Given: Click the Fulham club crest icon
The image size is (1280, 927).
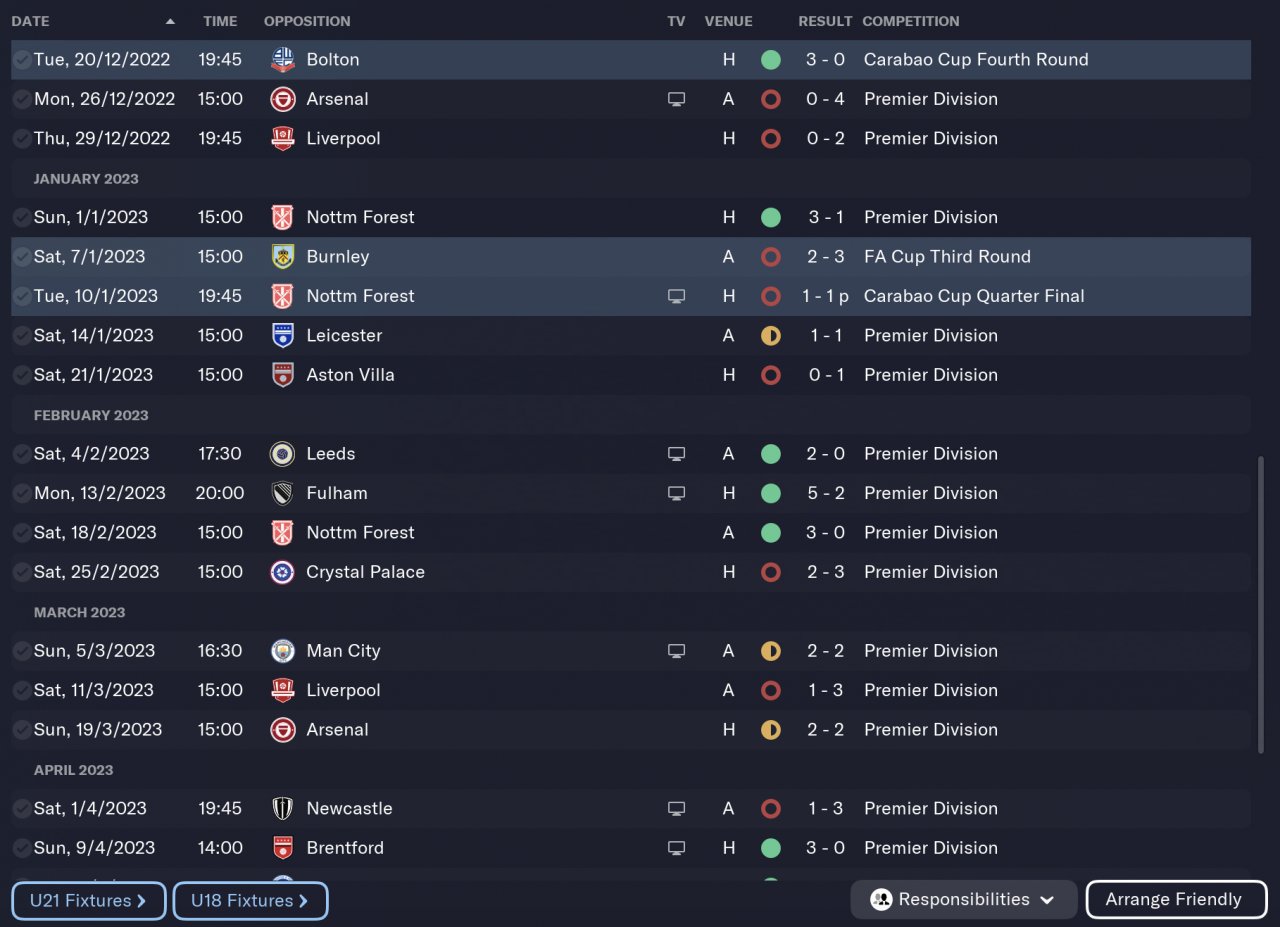Looking at the screenshot, I should point(283,493).
